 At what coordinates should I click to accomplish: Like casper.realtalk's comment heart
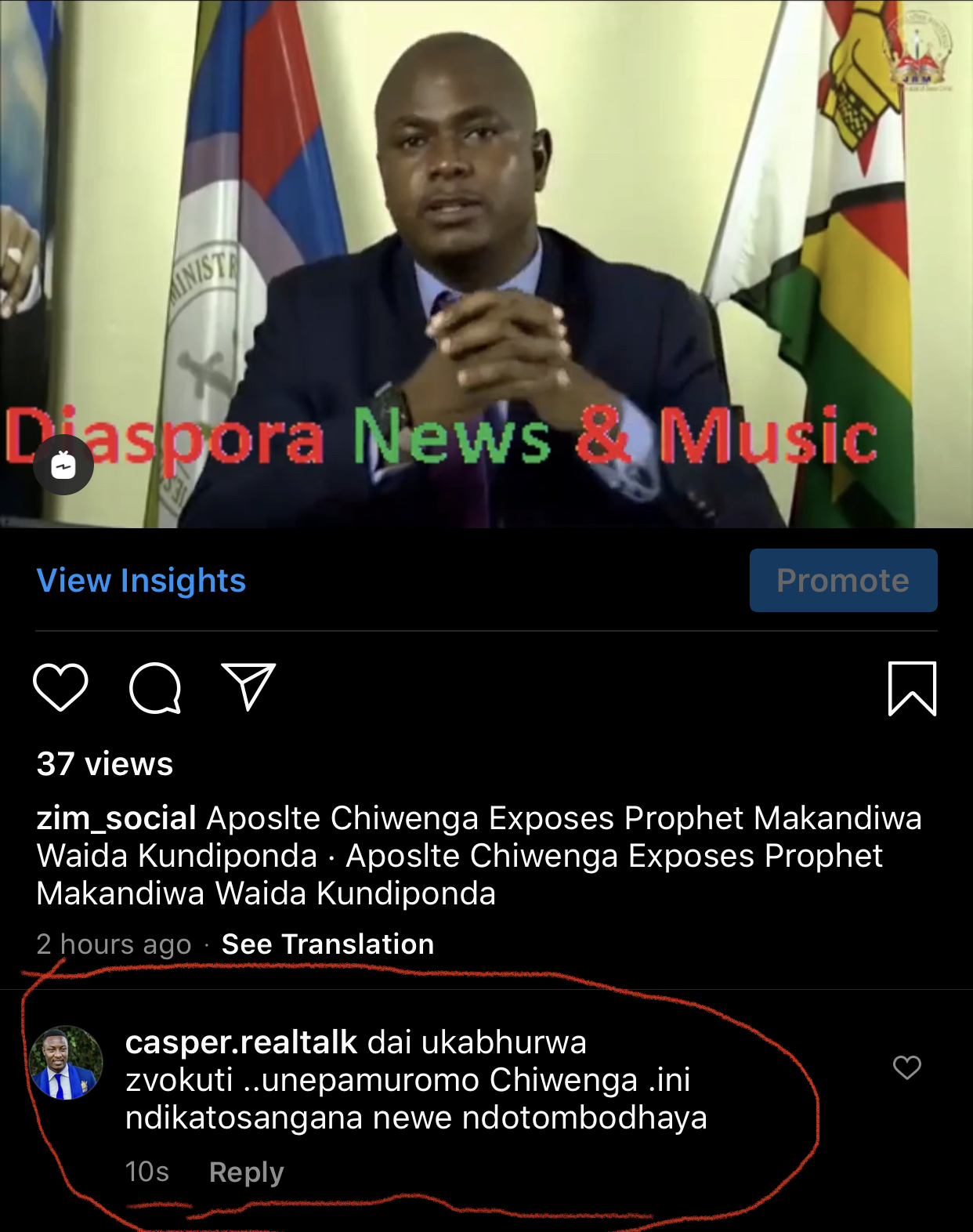907,1067
